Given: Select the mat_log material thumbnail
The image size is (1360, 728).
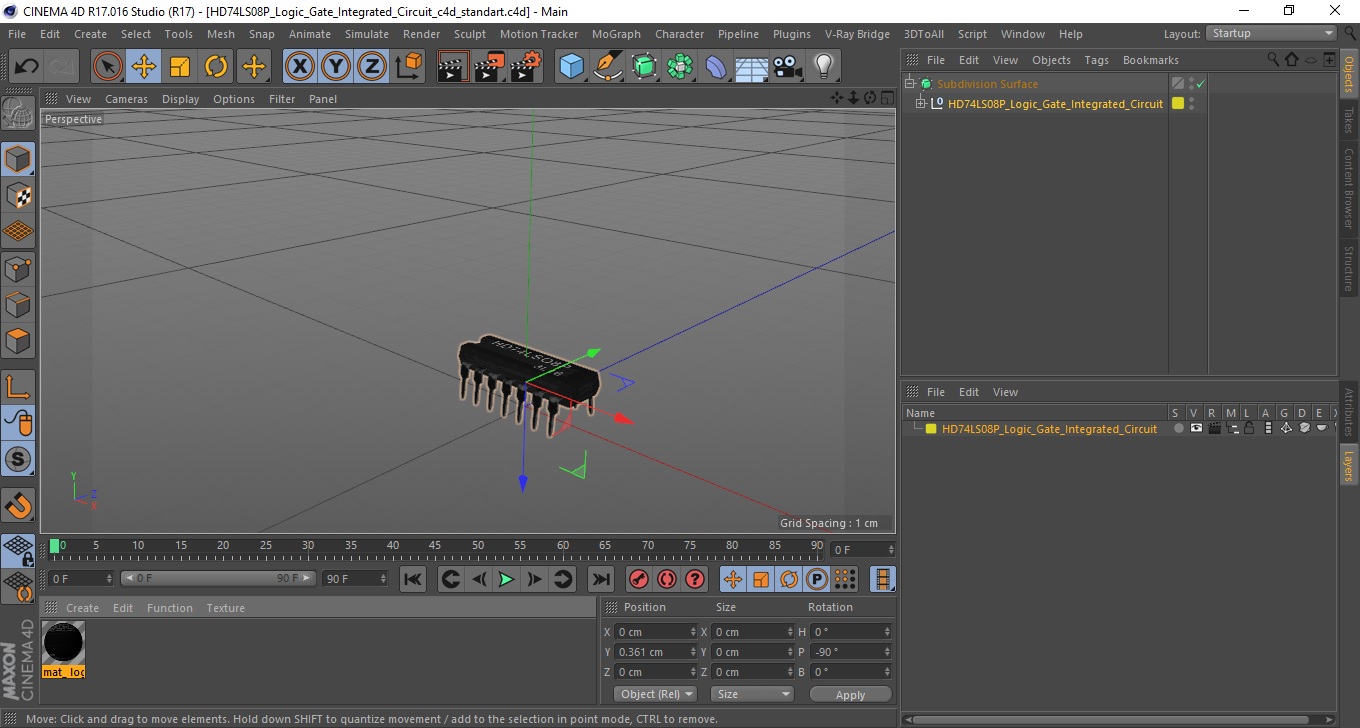Looking at the screenshot, I should pos(64,643).
